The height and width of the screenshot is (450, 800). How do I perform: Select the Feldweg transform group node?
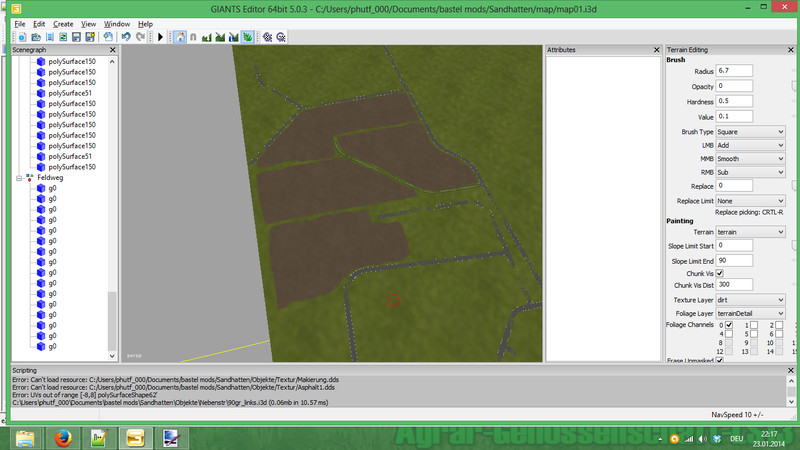click(x=50, y=178)
